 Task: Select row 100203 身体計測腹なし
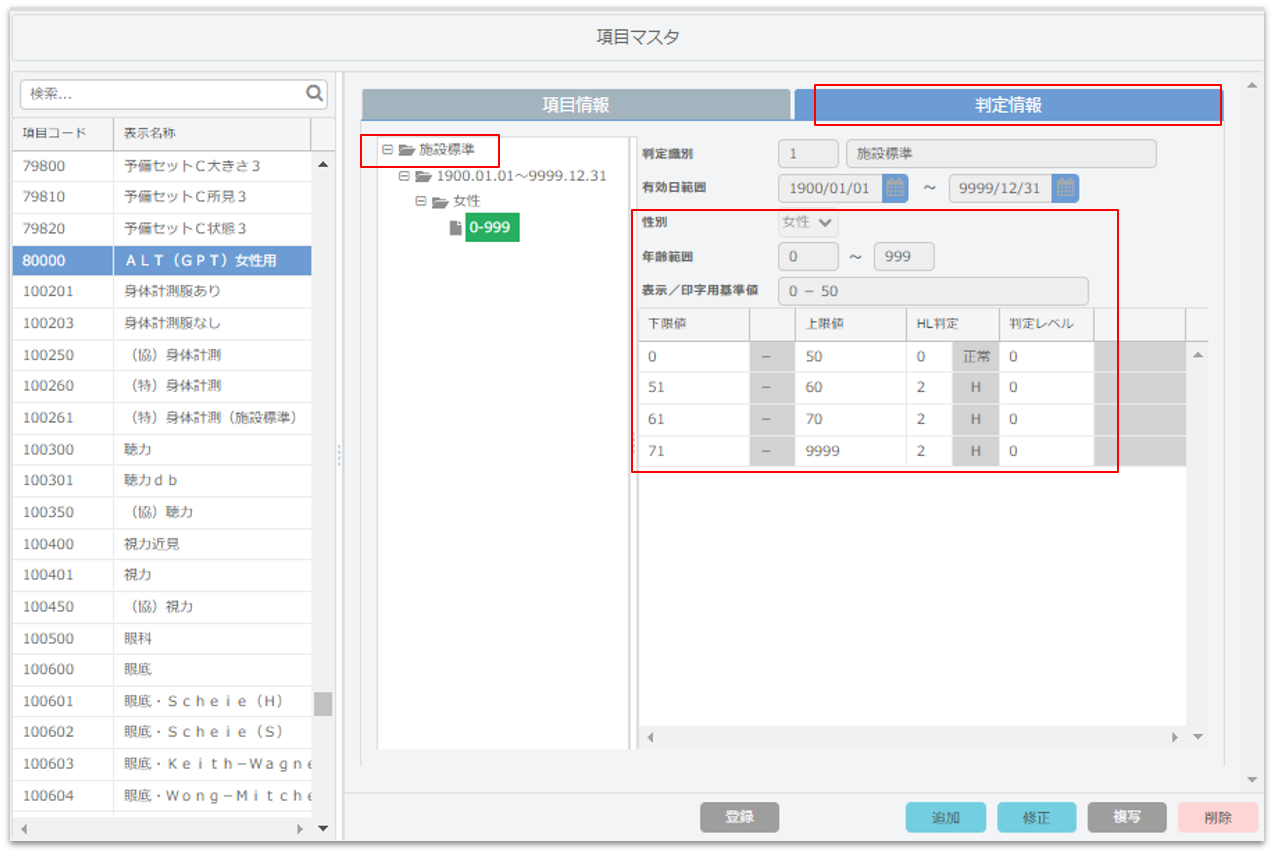click(162, 323)
